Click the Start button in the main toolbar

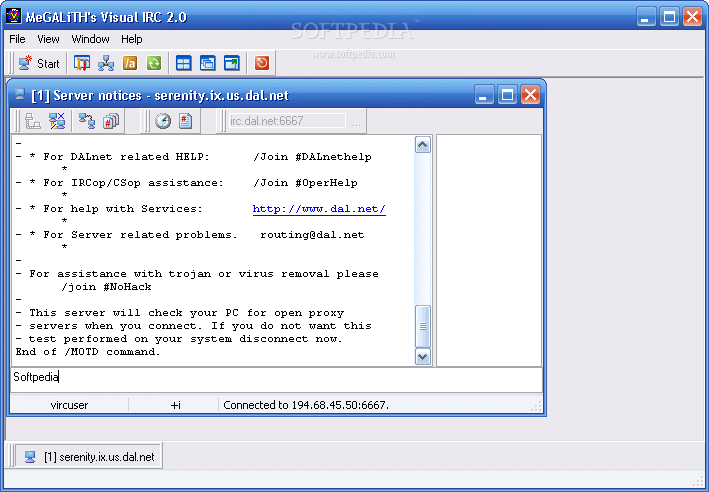pyautogui.click(x=38, y=63)
